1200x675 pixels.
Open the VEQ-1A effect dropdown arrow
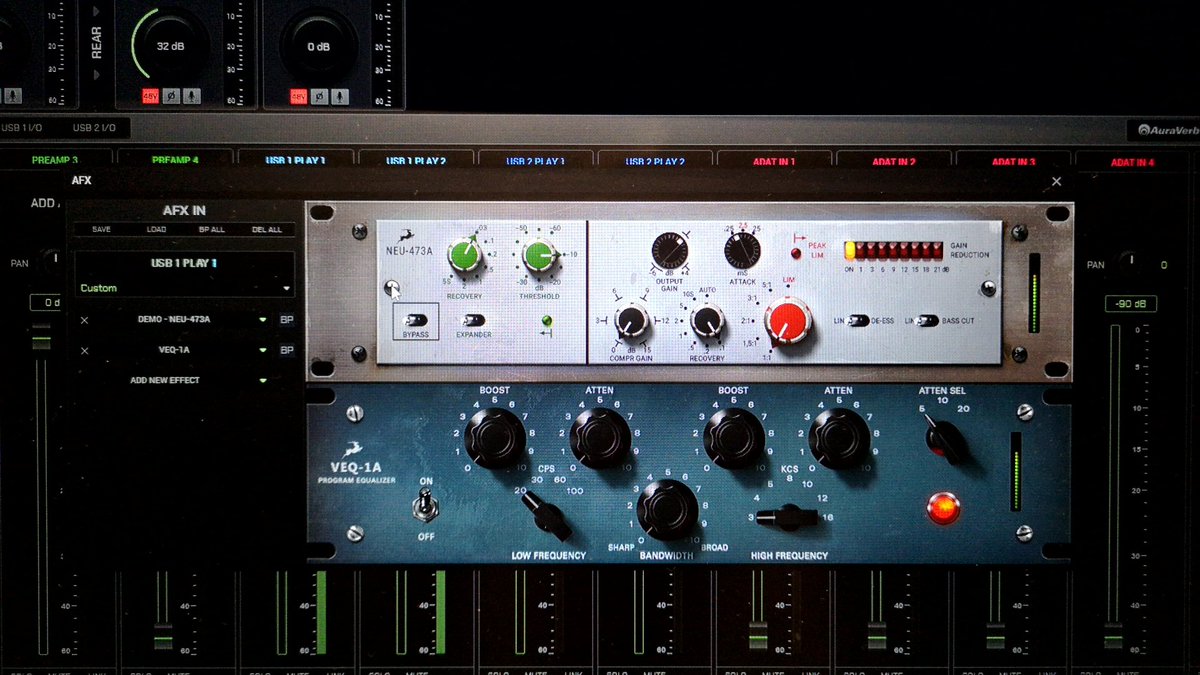coord(263,350)
